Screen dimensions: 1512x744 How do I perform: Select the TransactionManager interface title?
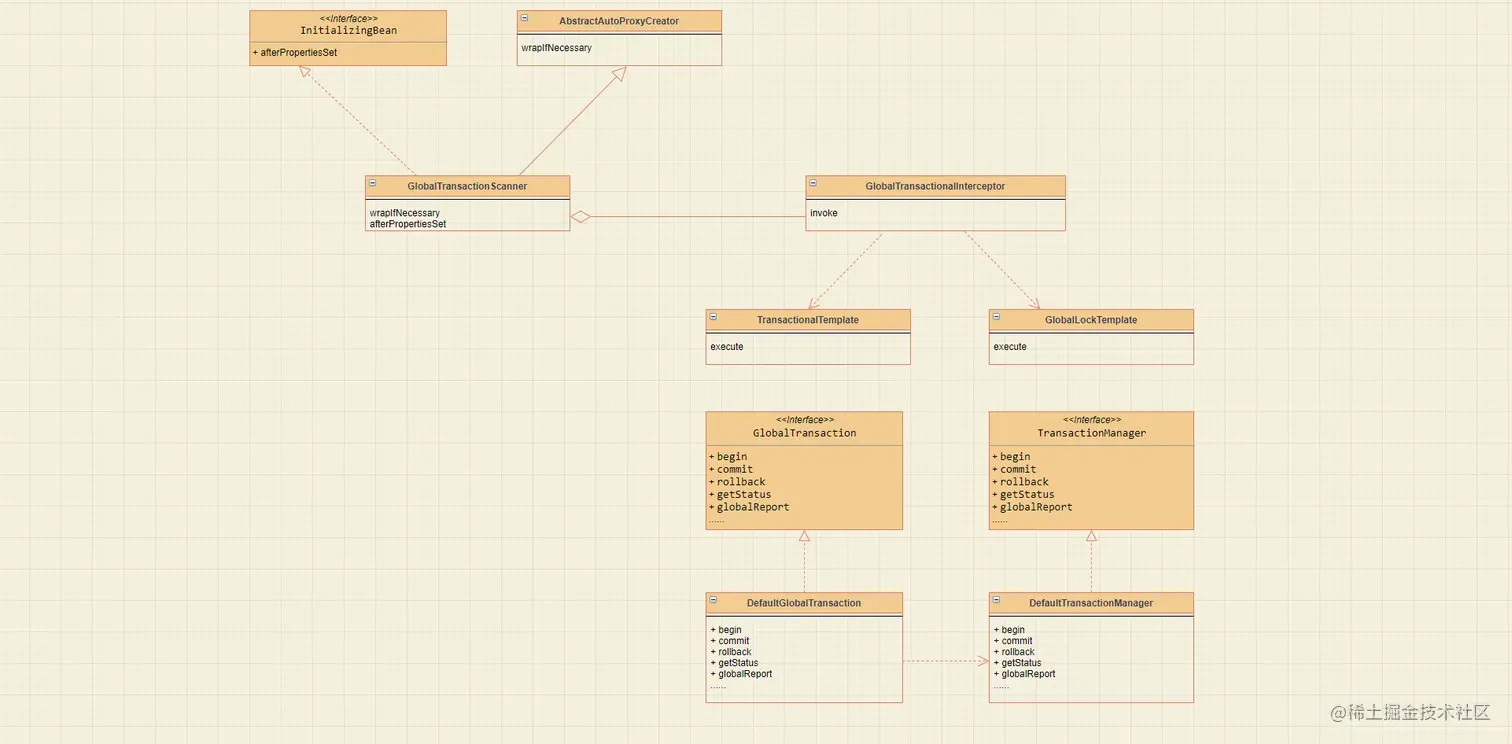(x=1091, y=433)
